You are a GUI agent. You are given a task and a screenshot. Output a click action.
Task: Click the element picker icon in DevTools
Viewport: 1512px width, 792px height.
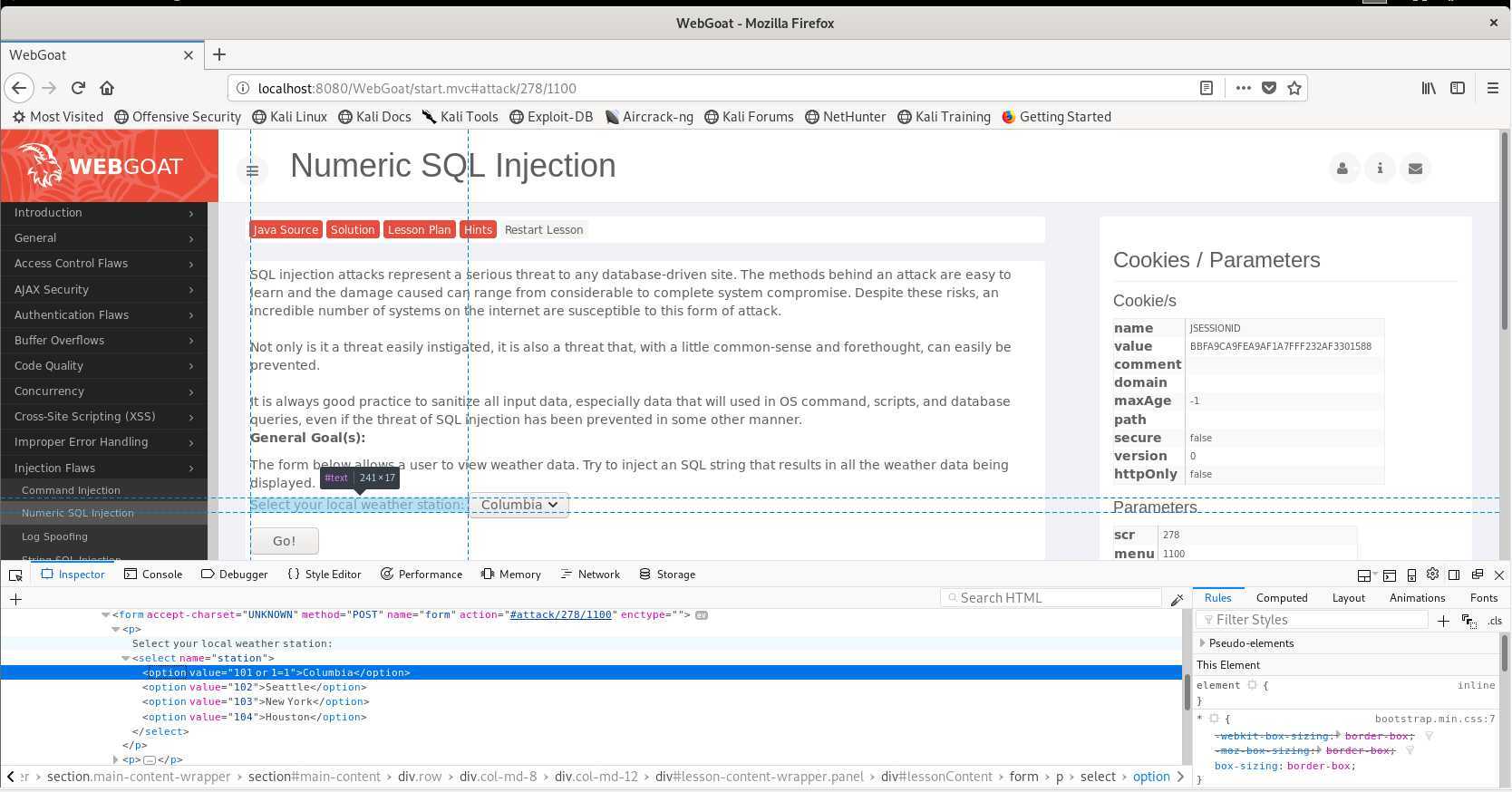[x=15, y=575]
